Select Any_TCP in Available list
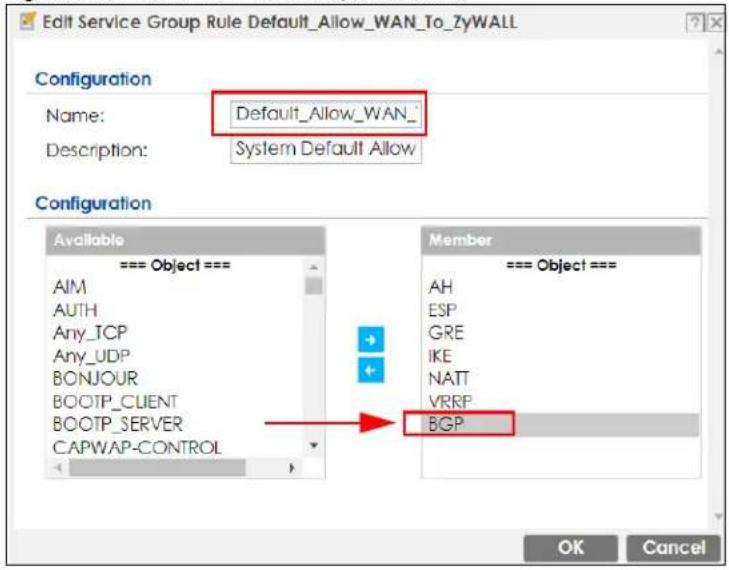Viewport: 729px width, 570px height. coord(90,332)
